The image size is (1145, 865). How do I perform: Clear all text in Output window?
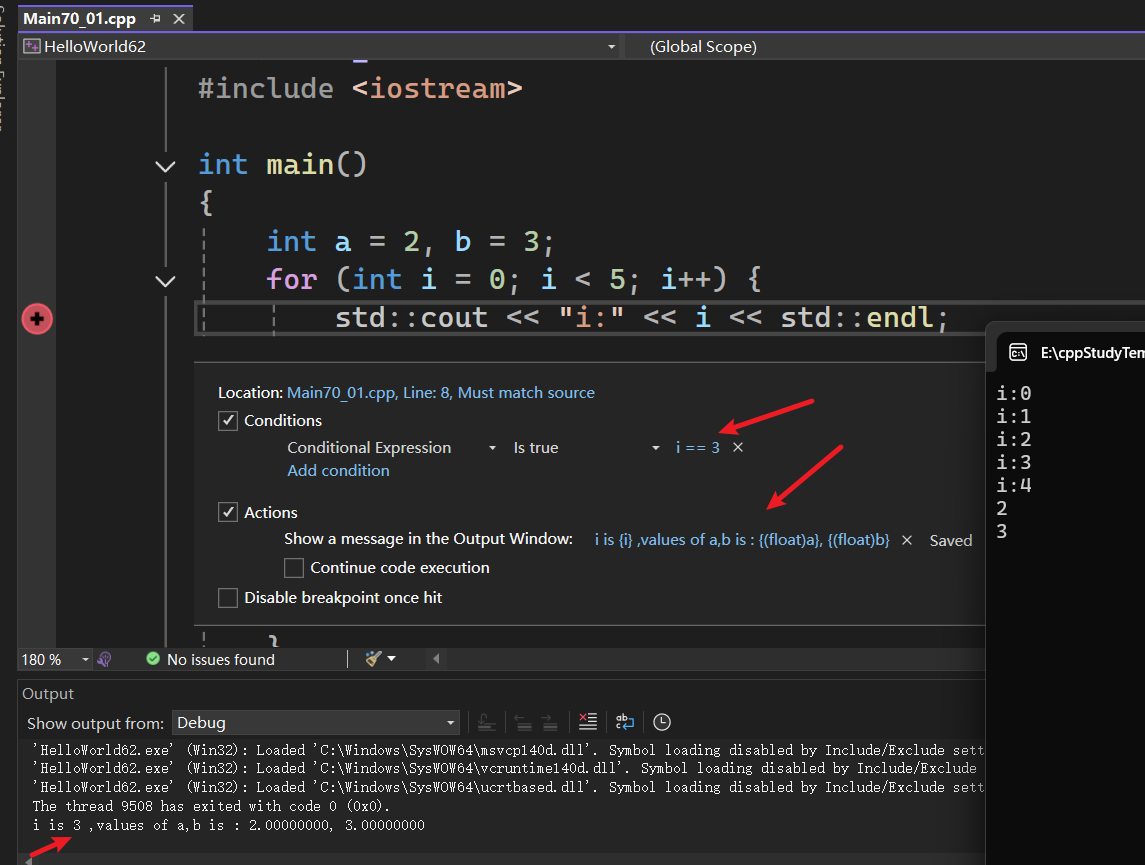[588, 722]
